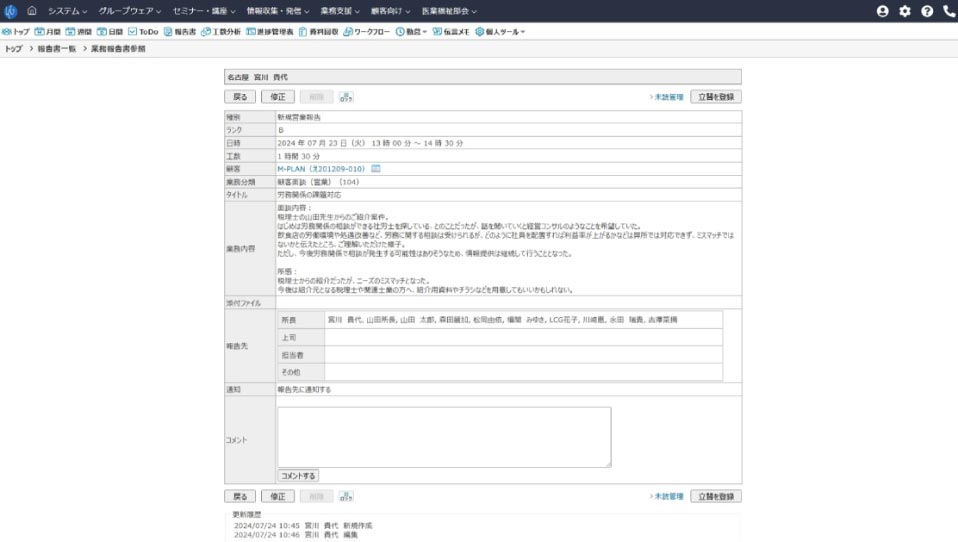Open the 工数分析 analysis page
The width and height of the screenshot is (958, 542).
point(221,32)
